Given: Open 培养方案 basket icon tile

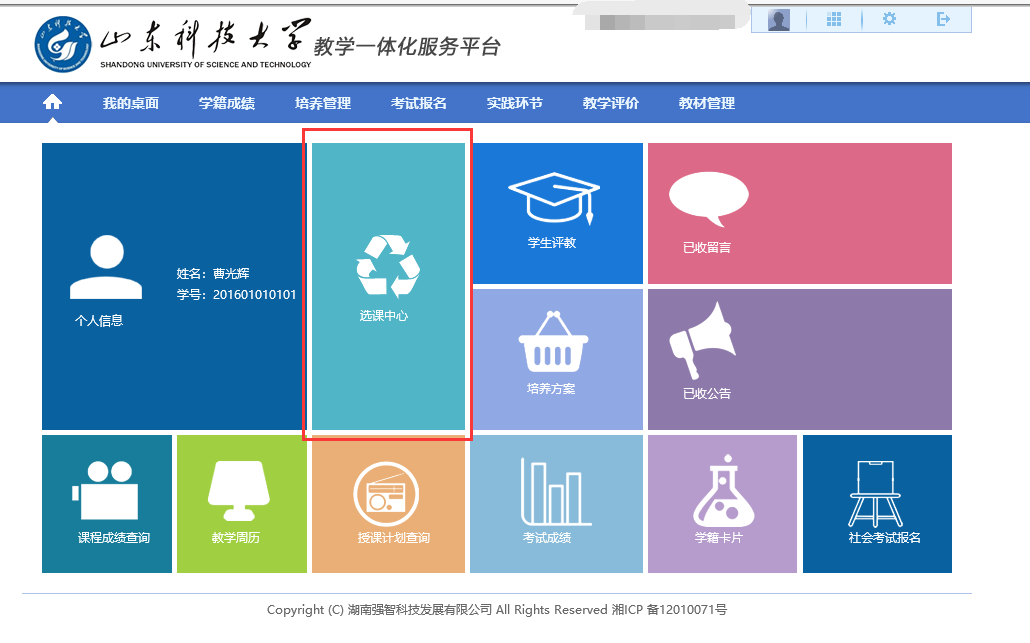Looking at the screenshot, I should pos(556,359).
